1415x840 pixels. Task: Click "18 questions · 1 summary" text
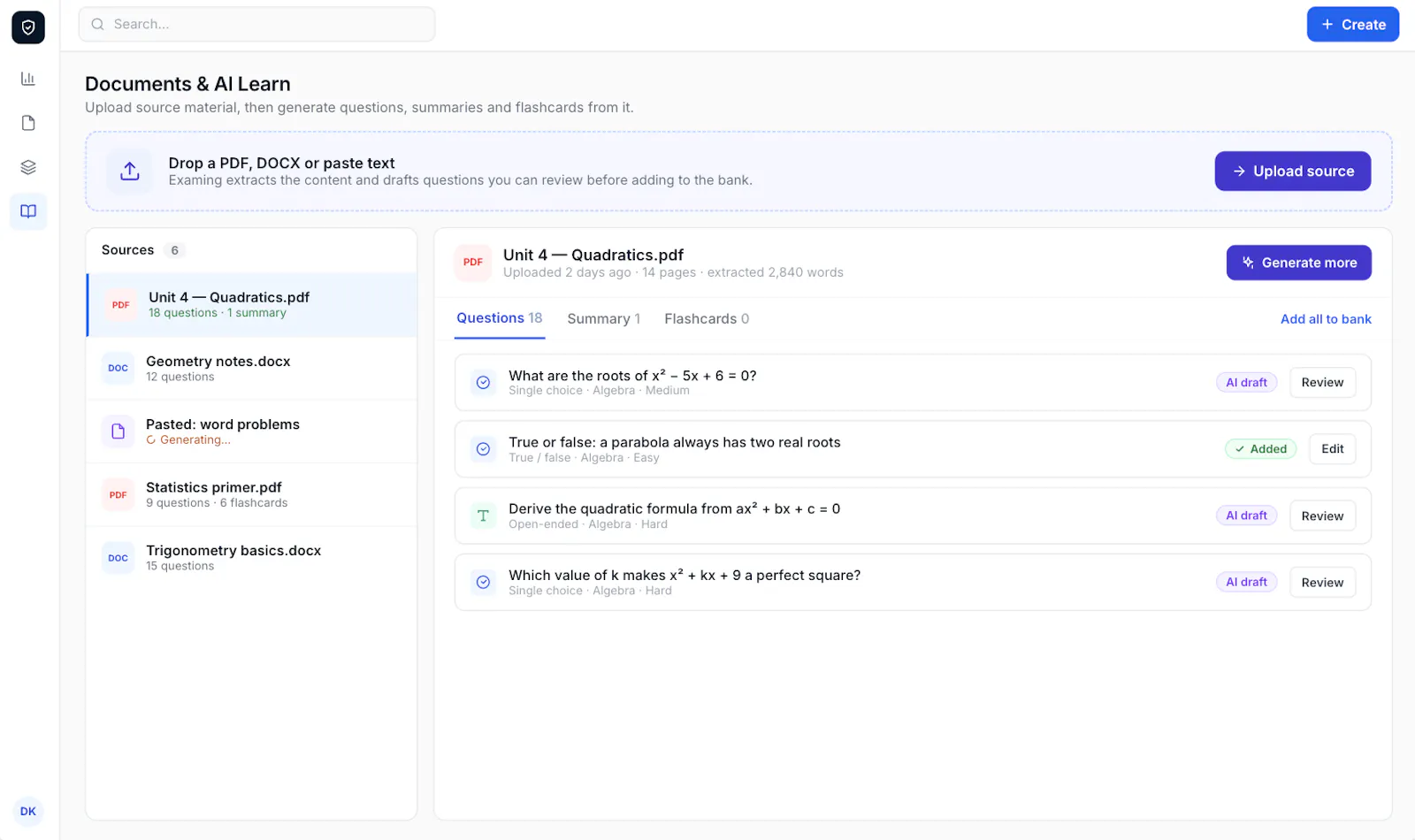(218, 313)
